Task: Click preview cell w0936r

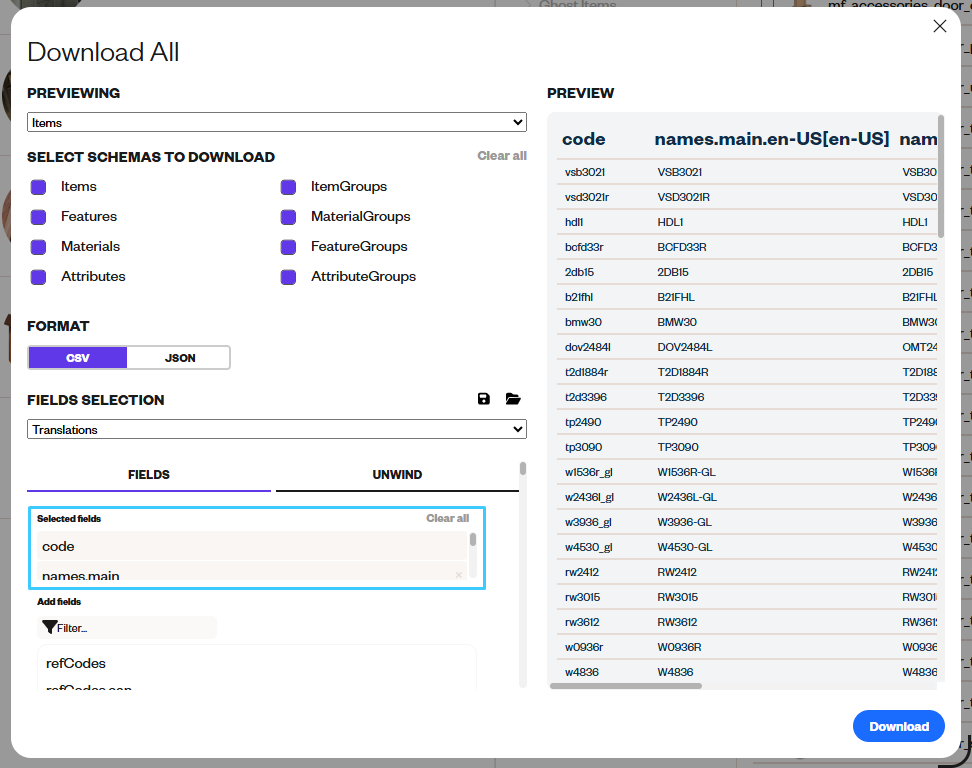Action: tap(583, 647)
